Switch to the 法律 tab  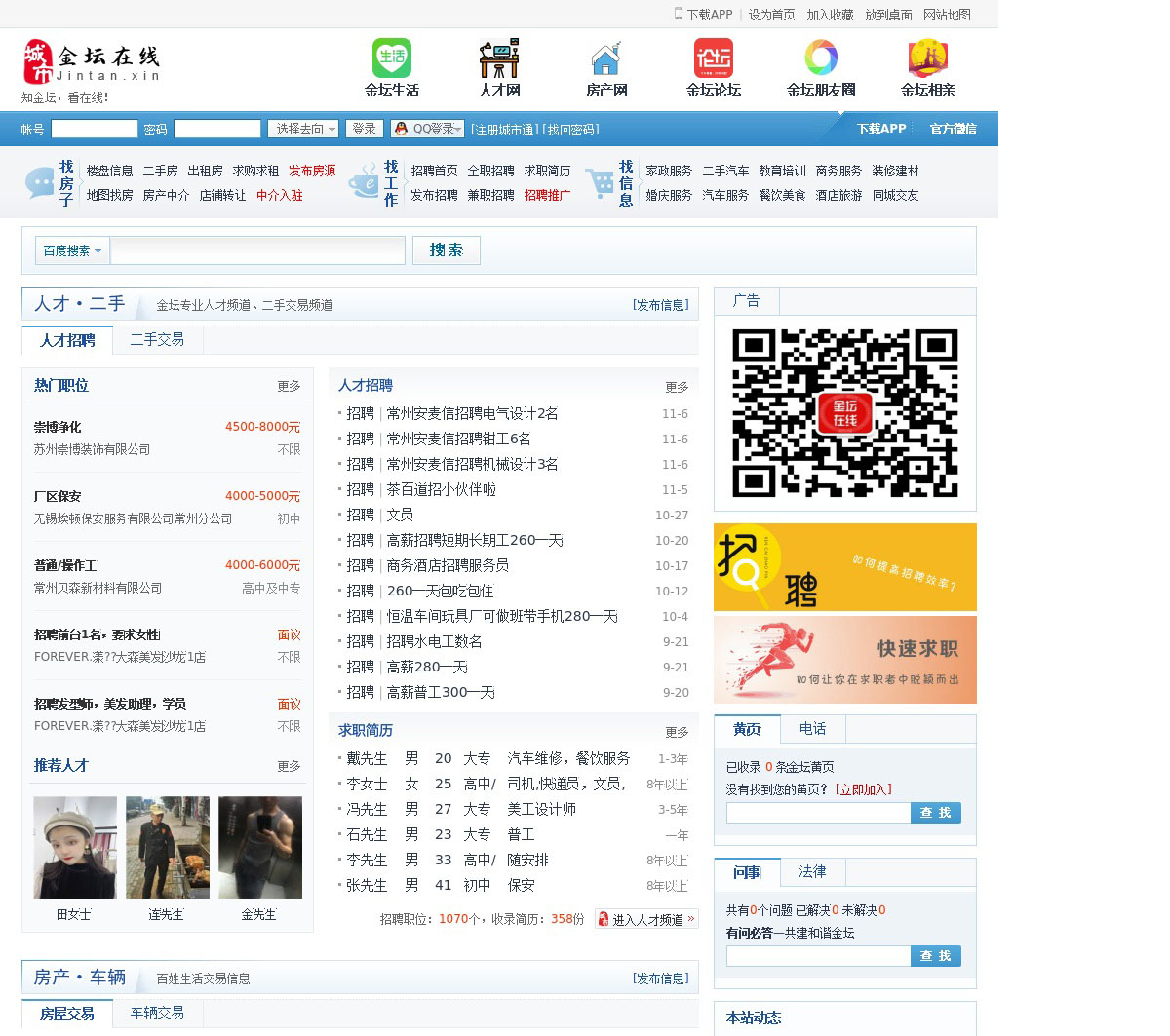point(812,872)
